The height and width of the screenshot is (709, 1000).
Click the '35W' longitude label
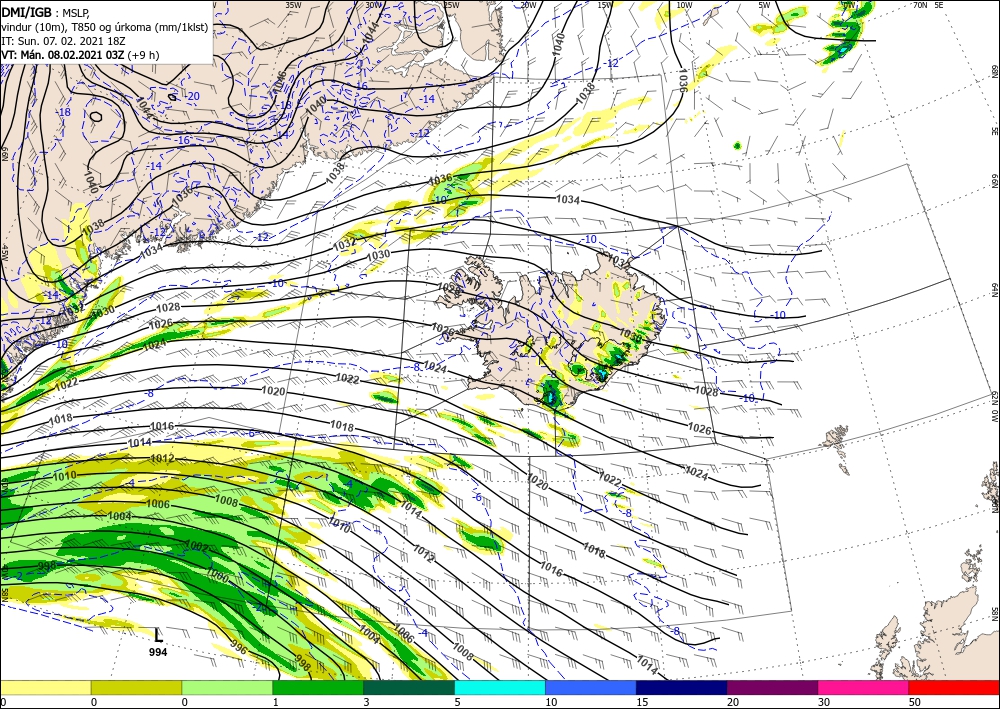click(x=293, y=5)
